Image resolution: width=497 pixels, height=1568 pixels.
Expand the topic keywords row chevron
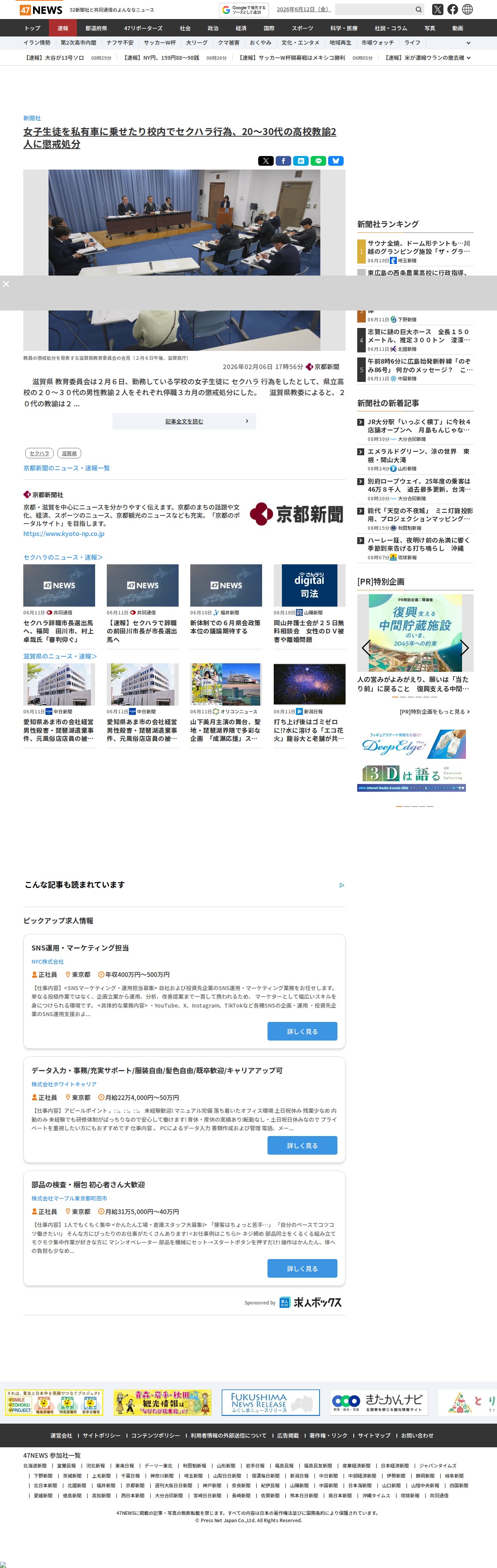pyautogui.click(x=468, y=43)
